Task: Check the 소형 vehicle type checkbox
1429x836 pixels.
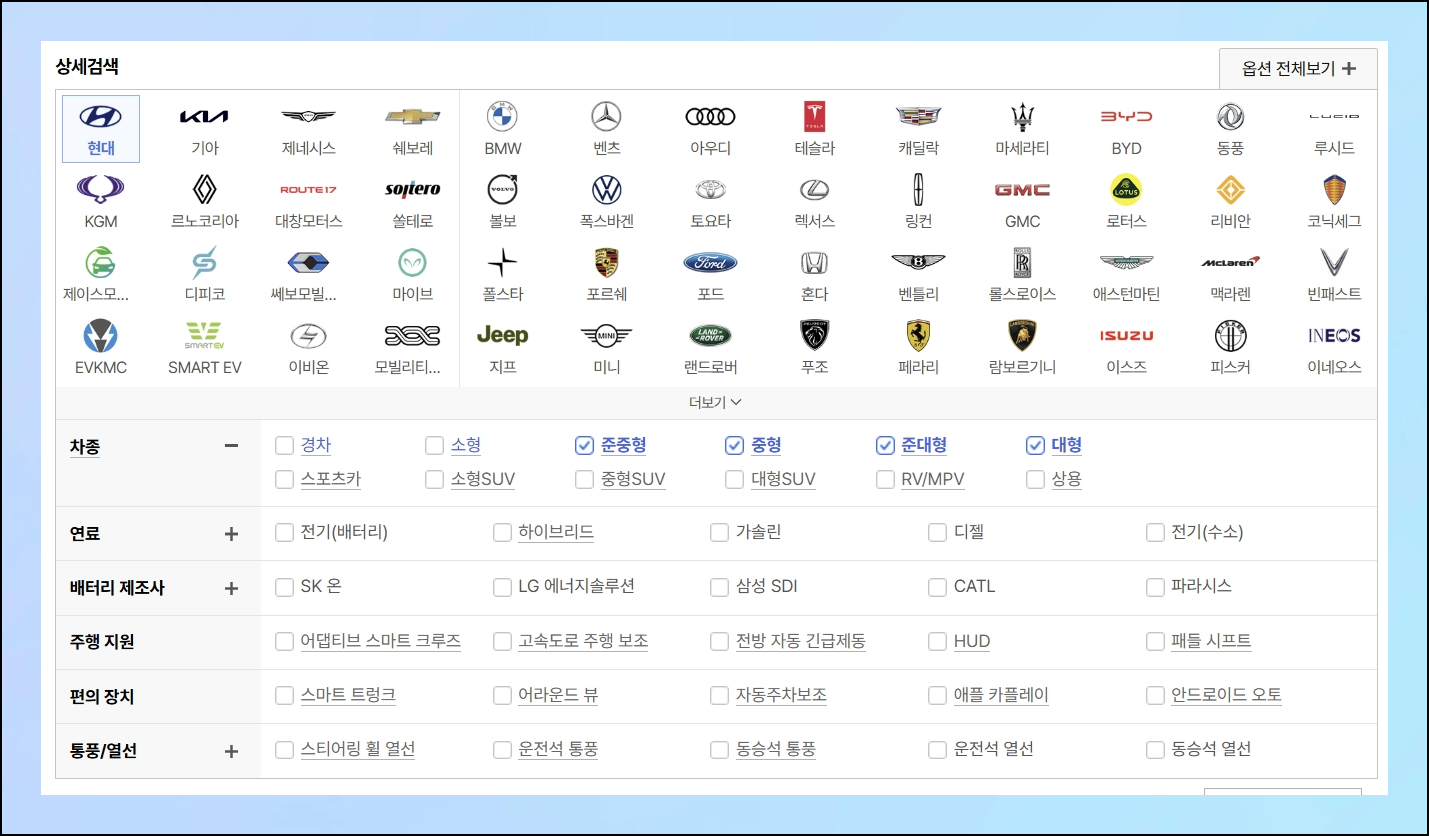Action: (434, 445)
